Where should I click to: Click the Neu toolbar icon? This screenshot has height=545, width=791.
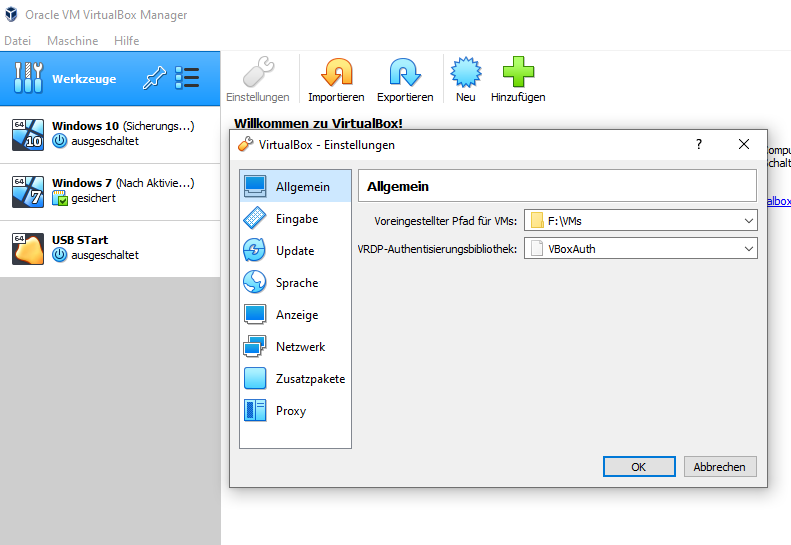[466, 72]
